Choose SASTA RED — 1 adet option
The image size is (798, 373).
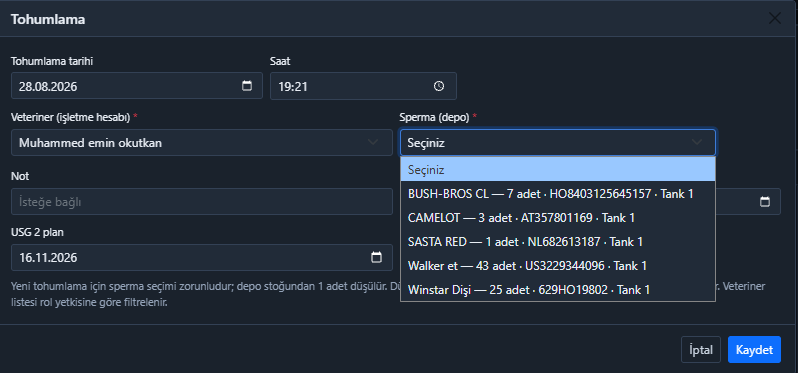(558, 242)
